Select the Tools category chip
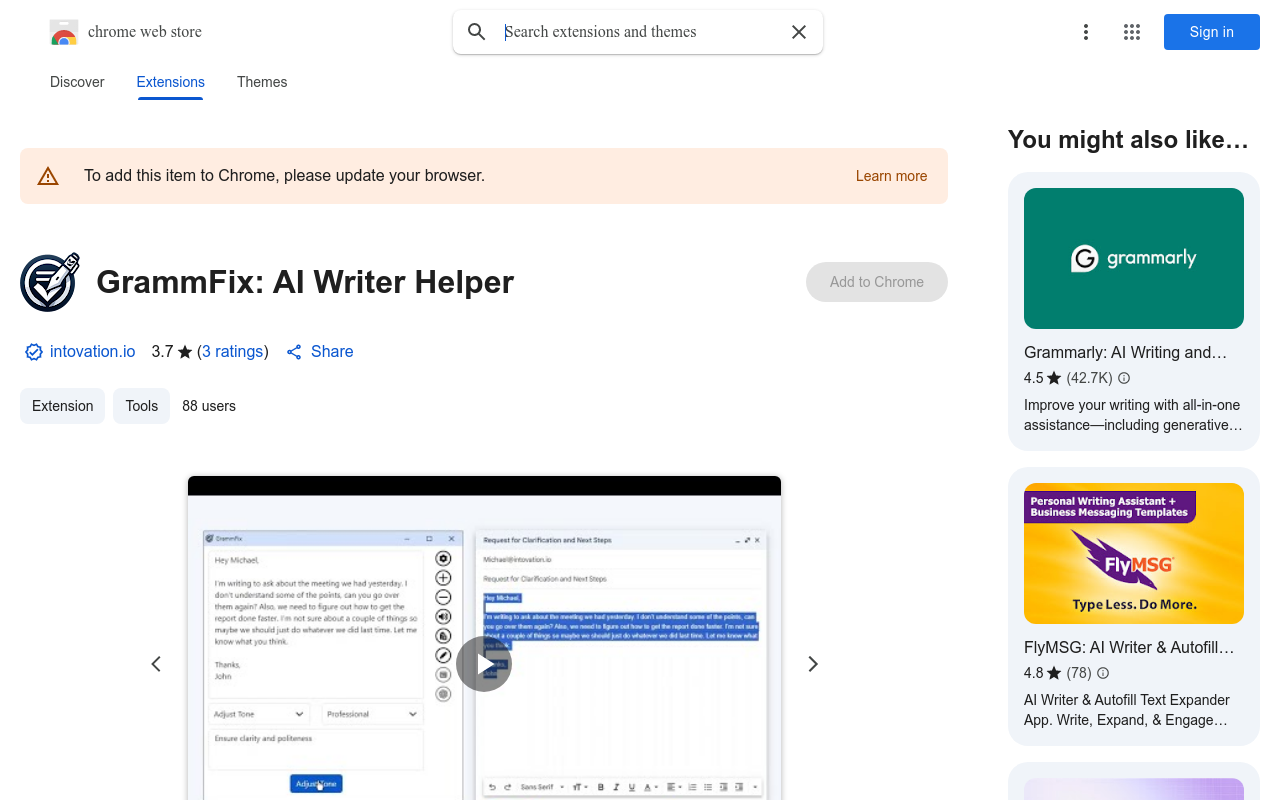 tap(142, 406)
